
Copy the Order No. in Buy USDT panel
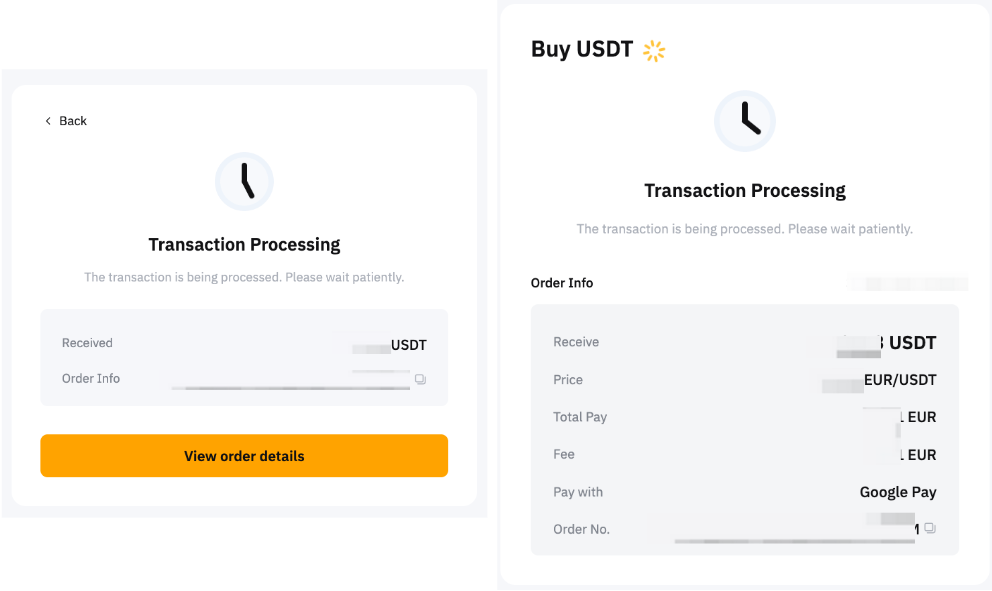click(929, 528)
